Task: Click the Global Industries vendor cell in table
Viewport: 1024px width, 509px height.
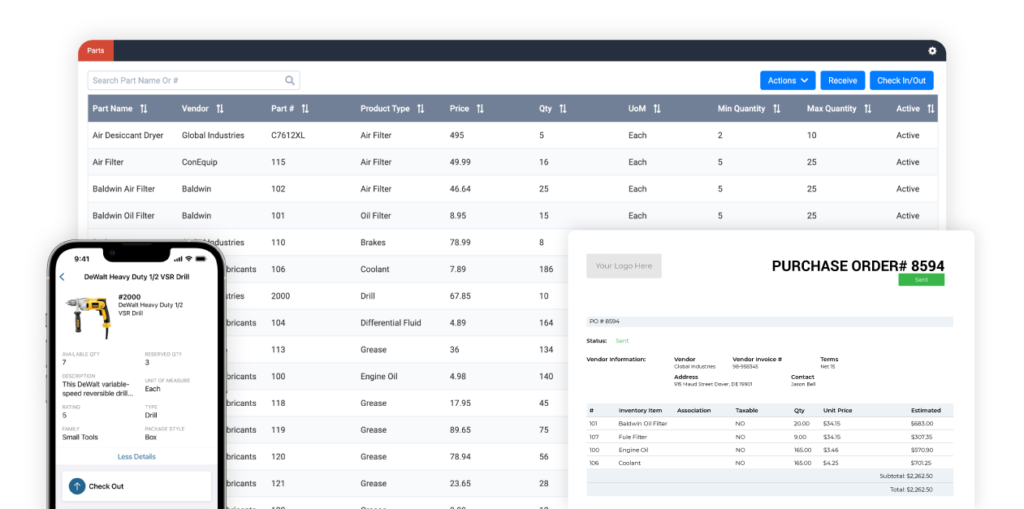Action: point(213,135)
